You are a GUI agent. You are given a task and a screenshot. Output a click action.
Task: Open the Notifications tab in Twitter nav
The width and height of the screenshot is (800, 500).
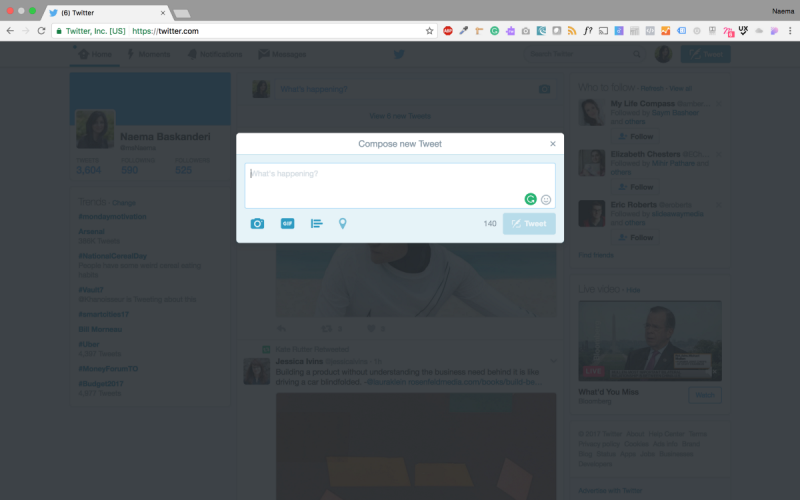[215, 54]
